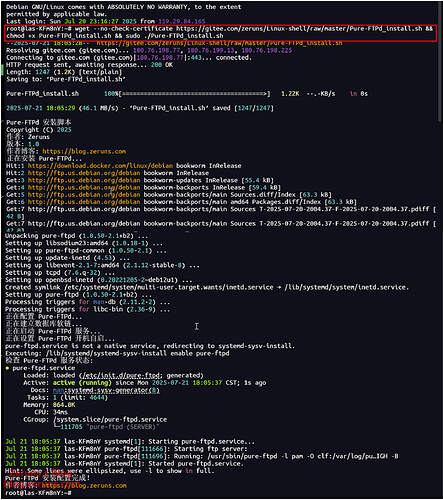Click the orange gitee.com URL below the red box
This screenshot has height=500, width=443.
pyautogui.click(x=219, y=43)
